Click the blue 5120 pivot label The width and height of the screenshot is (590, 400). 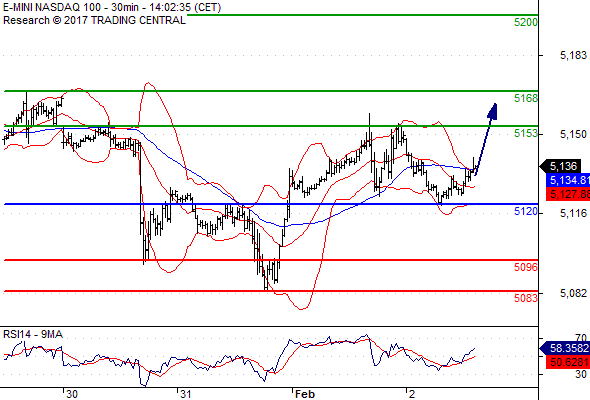point(526,211)
